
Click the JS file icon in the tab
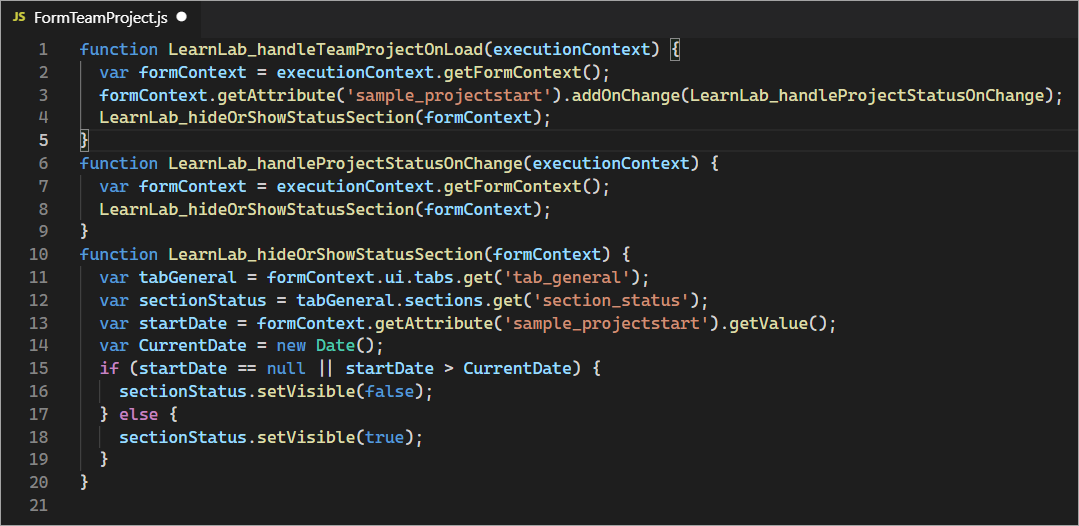pyautogui.click(x=19, y=17)
